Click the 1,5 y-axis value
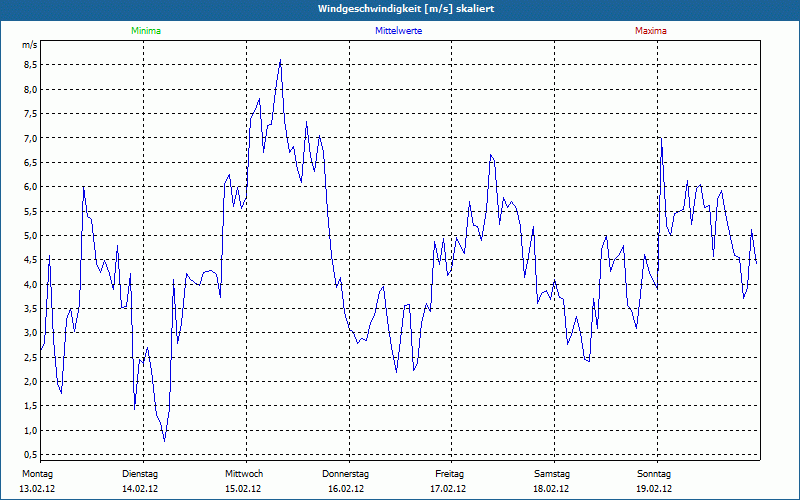Image resolution: width=800 pixels, height=500 pixels. 30,406
